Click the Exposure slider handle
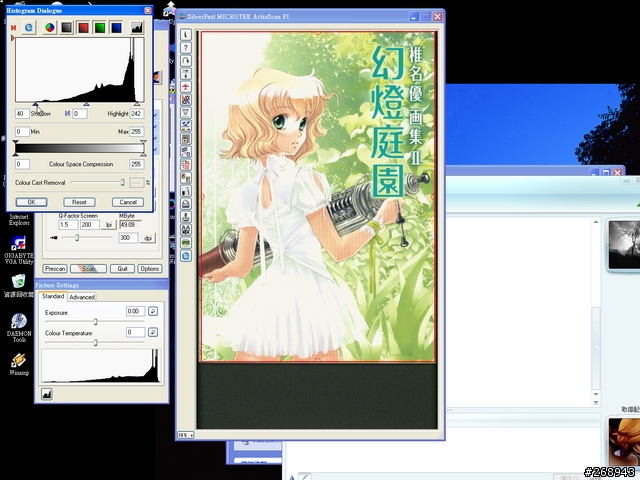The height and width of the screenshot is (480, 640). point(95,322)
